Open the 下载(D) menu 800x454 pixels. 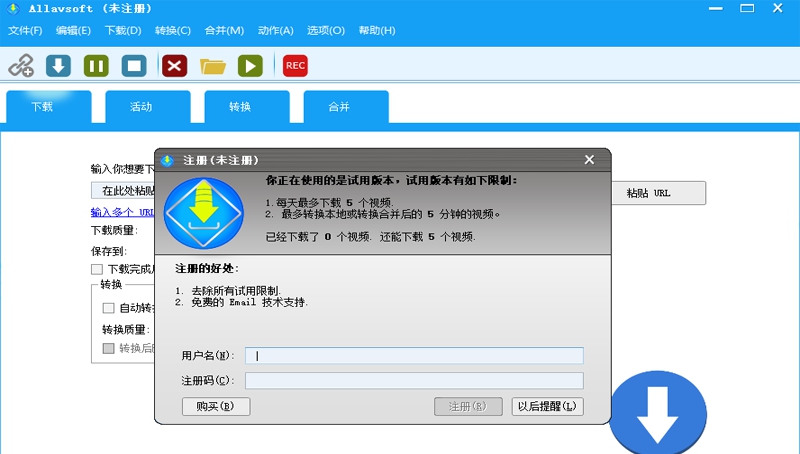(x=123, y=31)
